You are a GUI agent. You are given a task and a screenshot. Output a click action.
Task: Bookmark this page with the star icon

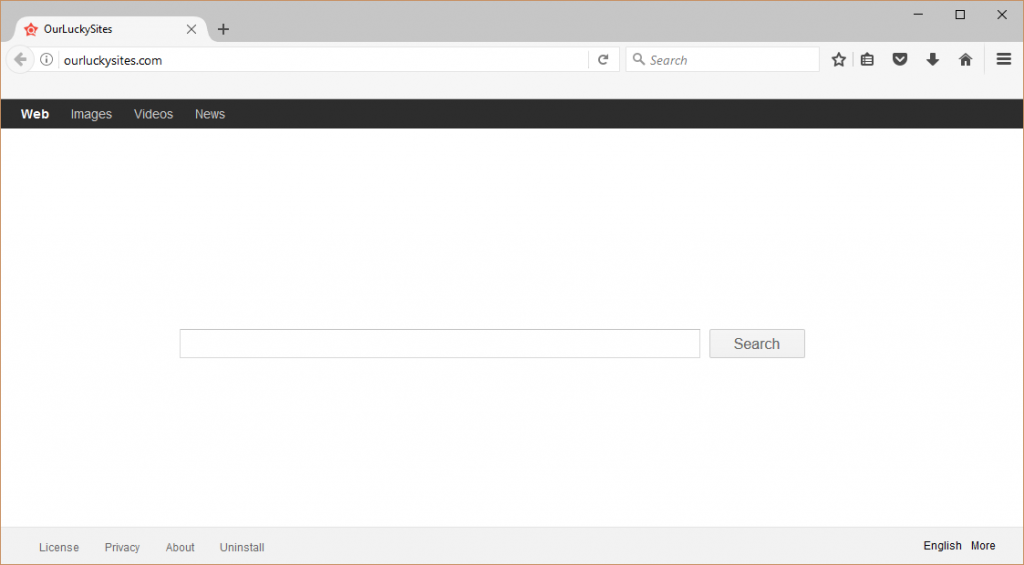click(839, 60)
